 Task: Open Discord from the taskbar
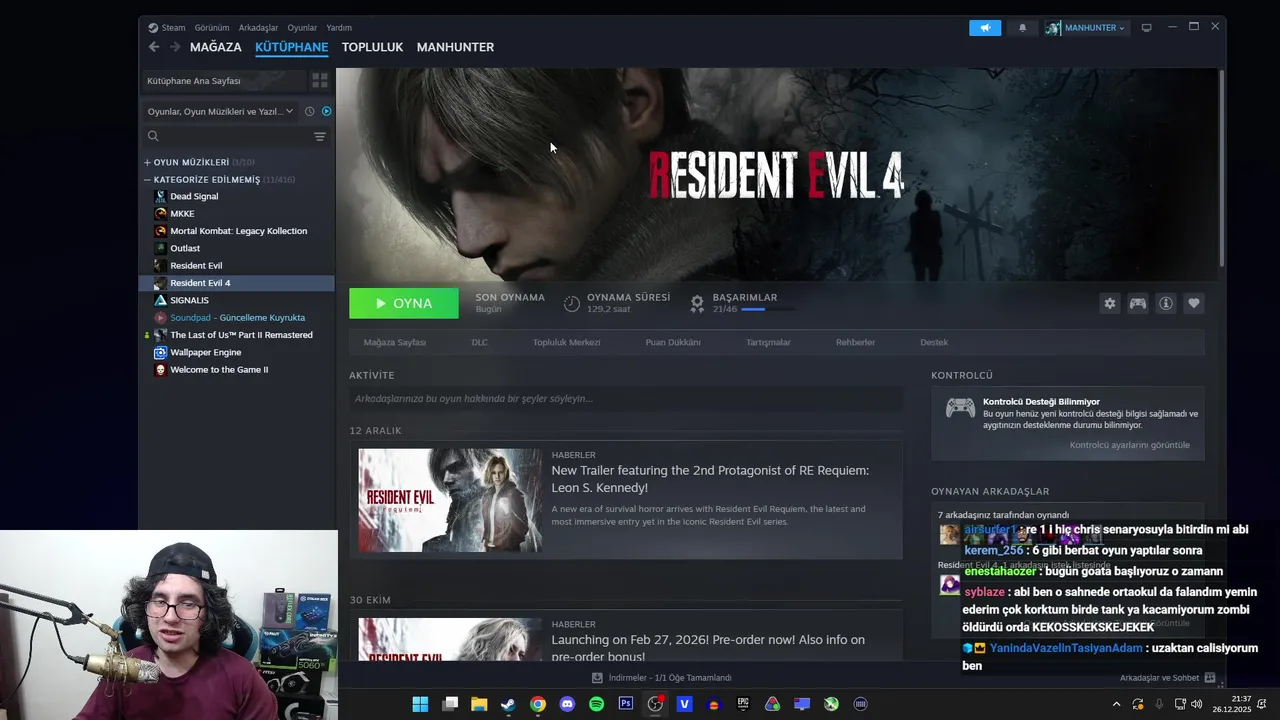coord(567,704)
